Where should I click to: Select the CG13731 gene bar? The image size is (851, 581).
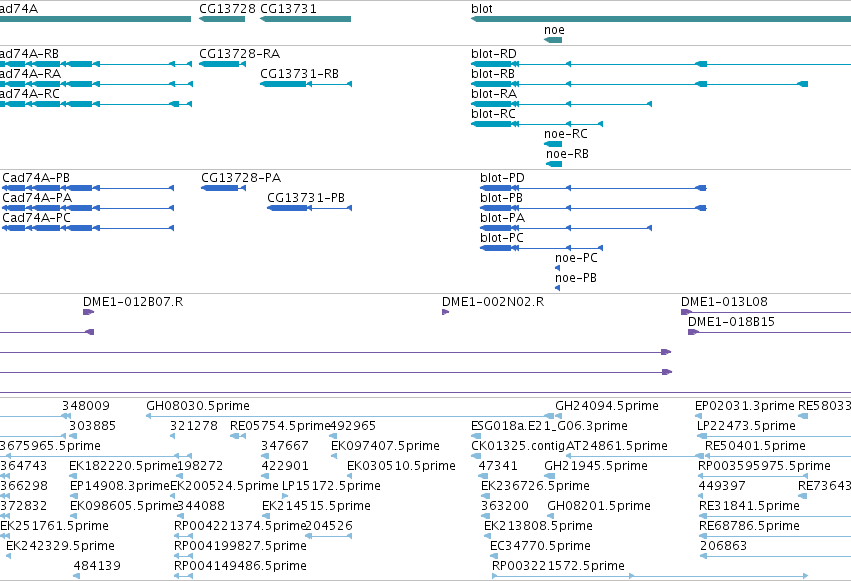306,19
